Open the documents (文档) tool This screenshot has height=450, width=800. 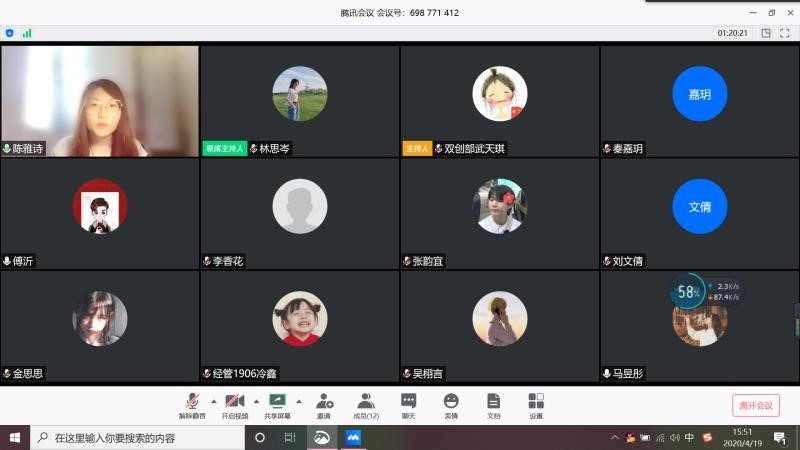tap(493, 404)
